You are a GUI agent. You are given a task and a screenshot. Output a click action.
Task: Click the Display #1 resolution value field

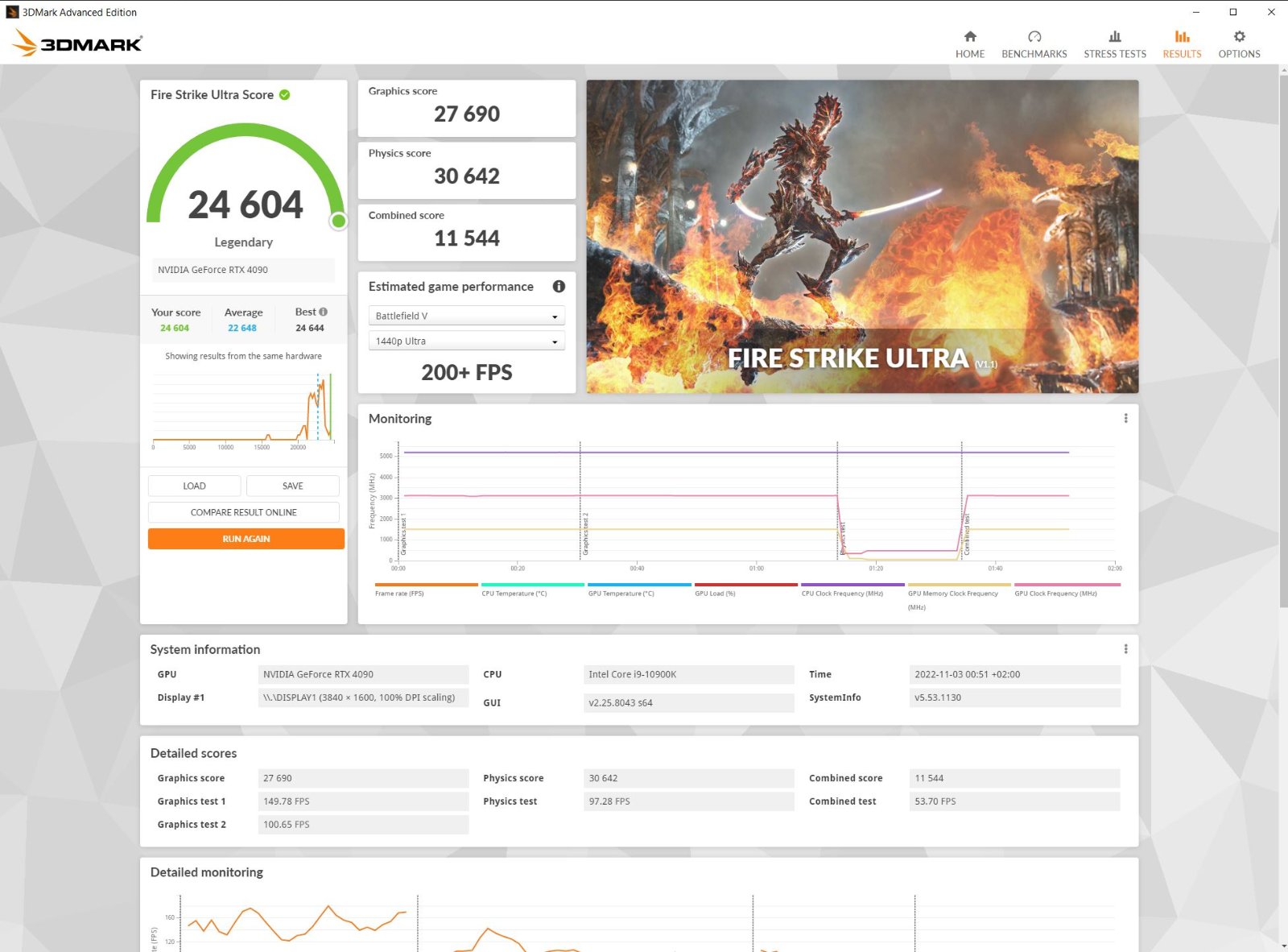click(363, 697)
